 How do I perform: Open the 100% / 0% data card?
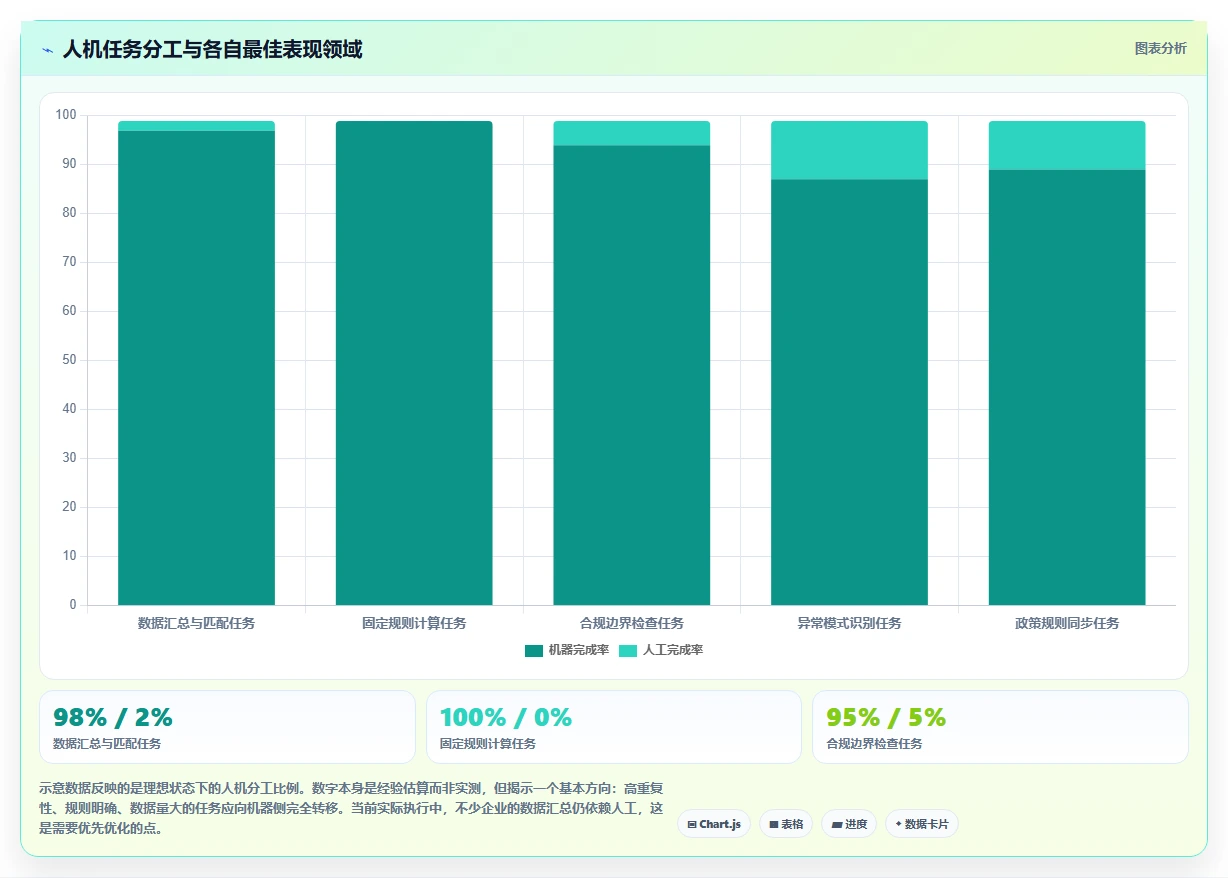(x=614, y=727)
